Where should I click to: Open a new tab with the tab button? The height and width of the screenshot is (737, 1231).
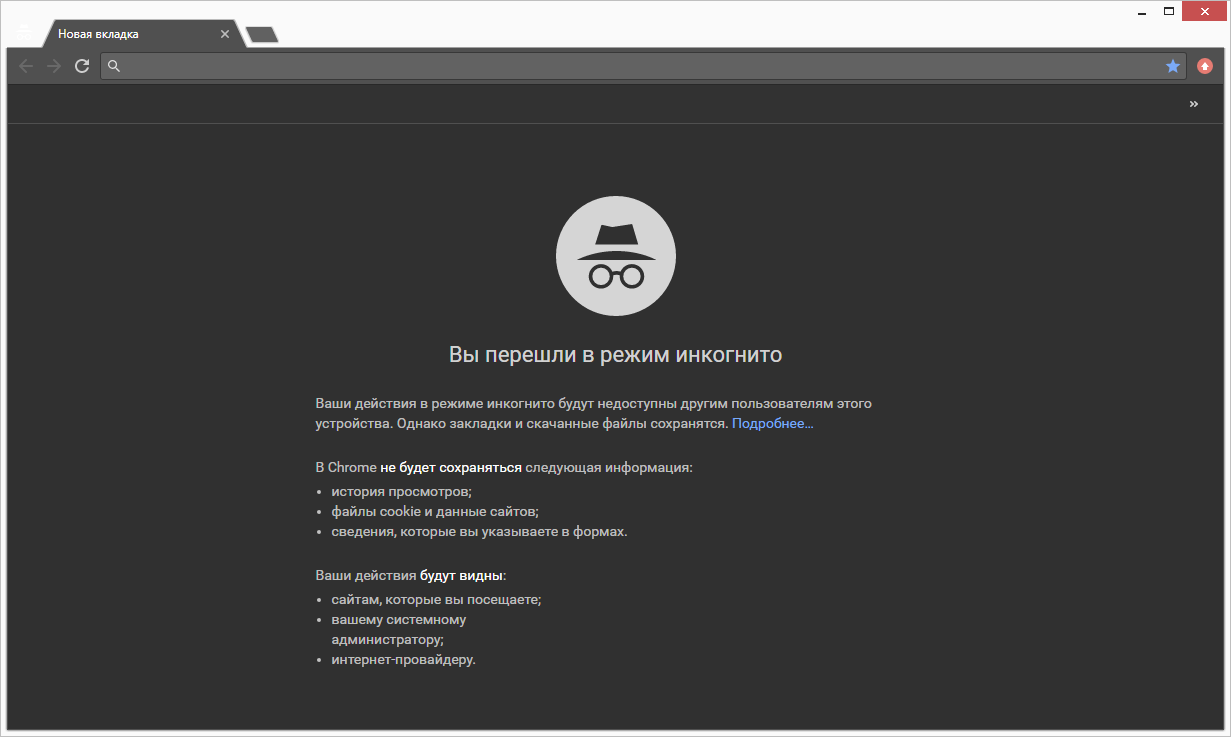point(262,35)
